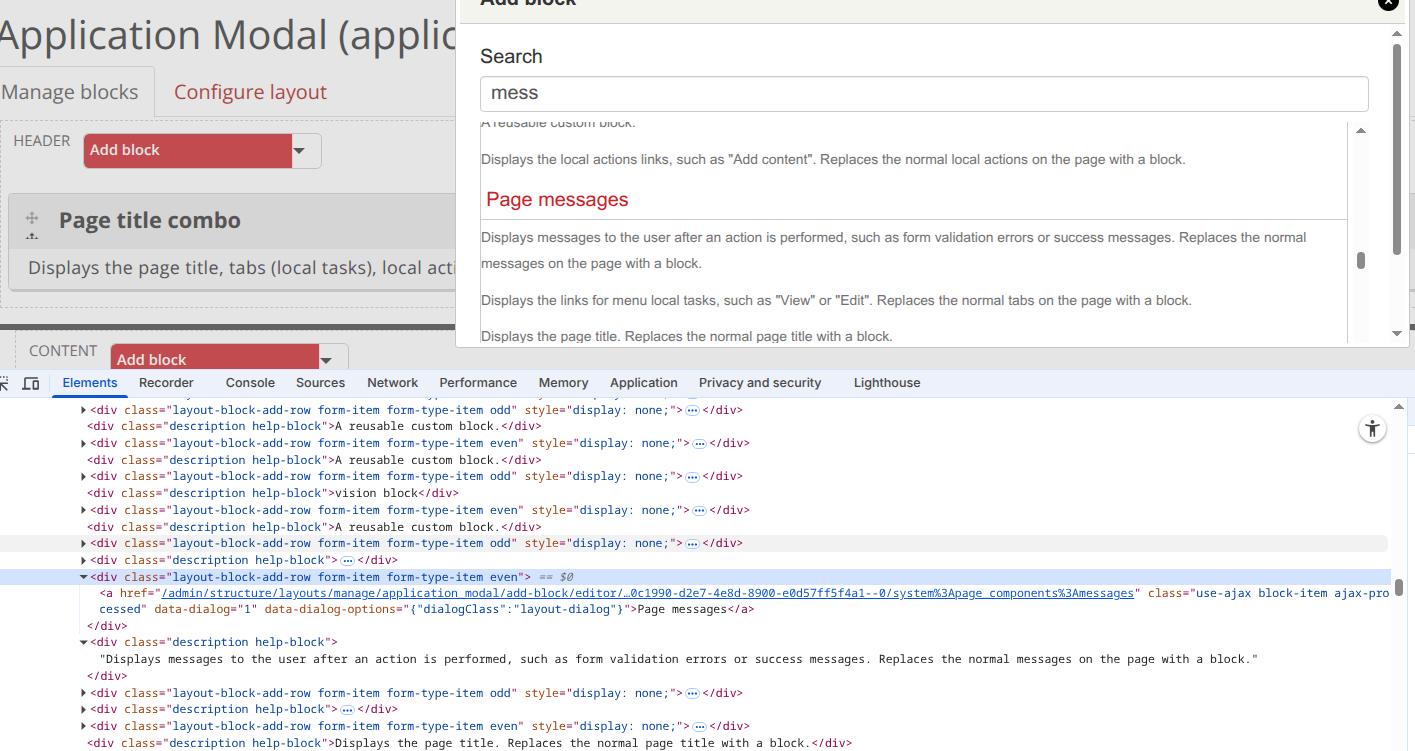Expand collapsed description help-block above selected node

tap(84, 560)
